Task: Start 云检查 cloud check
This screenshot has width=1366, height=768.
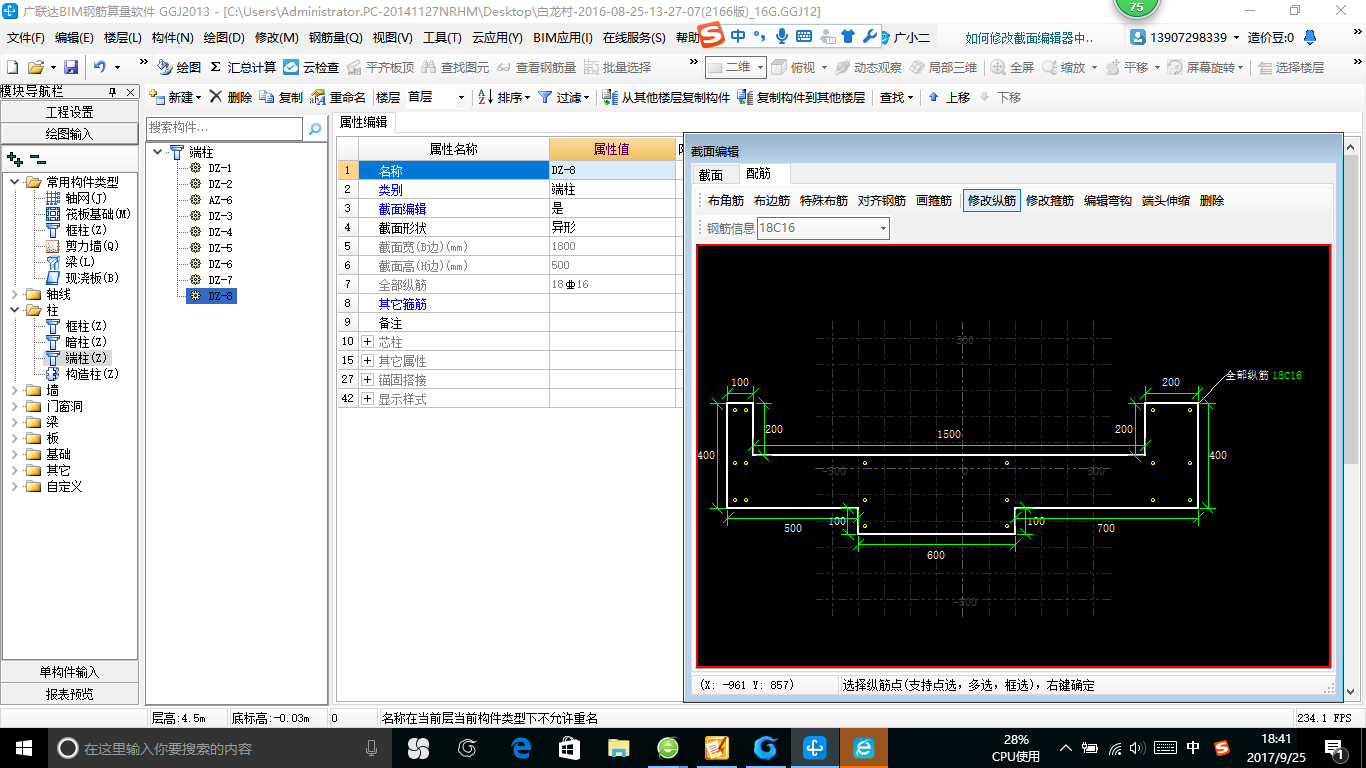Action: coord(311,67)
